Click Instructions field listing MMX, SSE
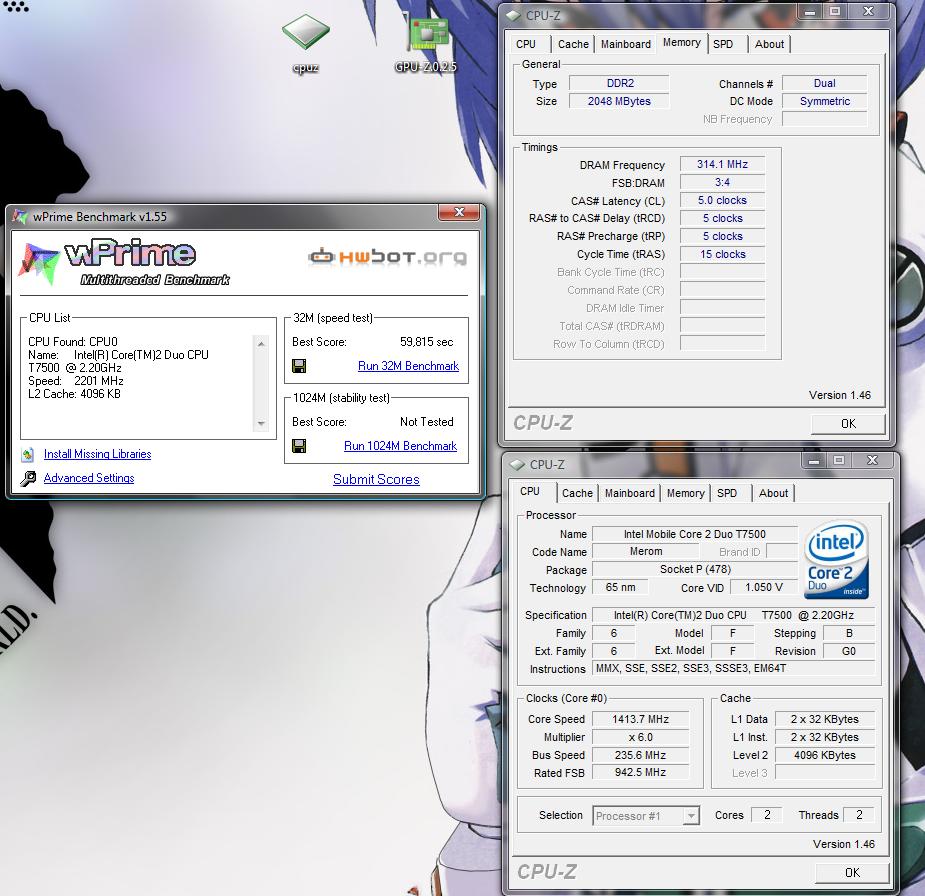 tap(733, 669)
